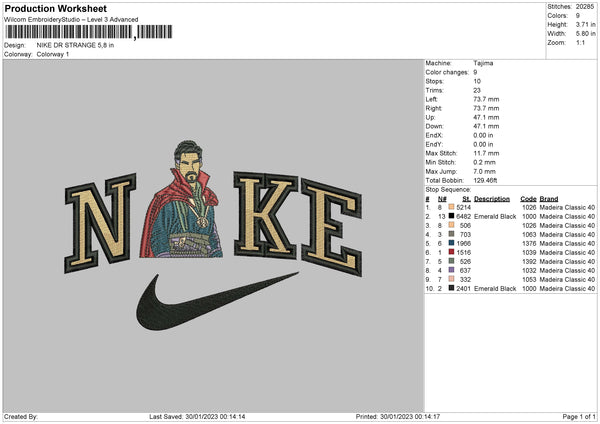Click the Machine value 'Tajima'

[x=483, y=63]
